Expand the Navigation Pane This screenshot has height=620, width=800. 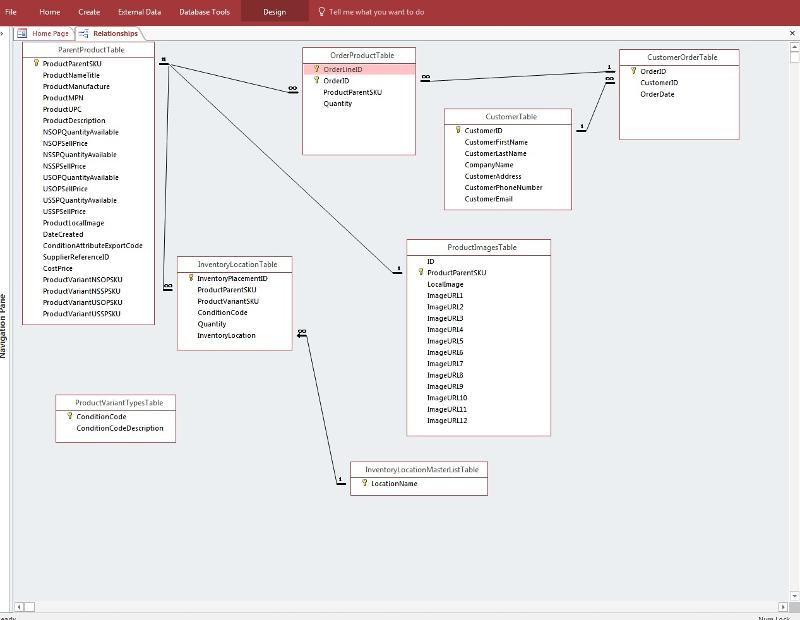coord(4,33)
